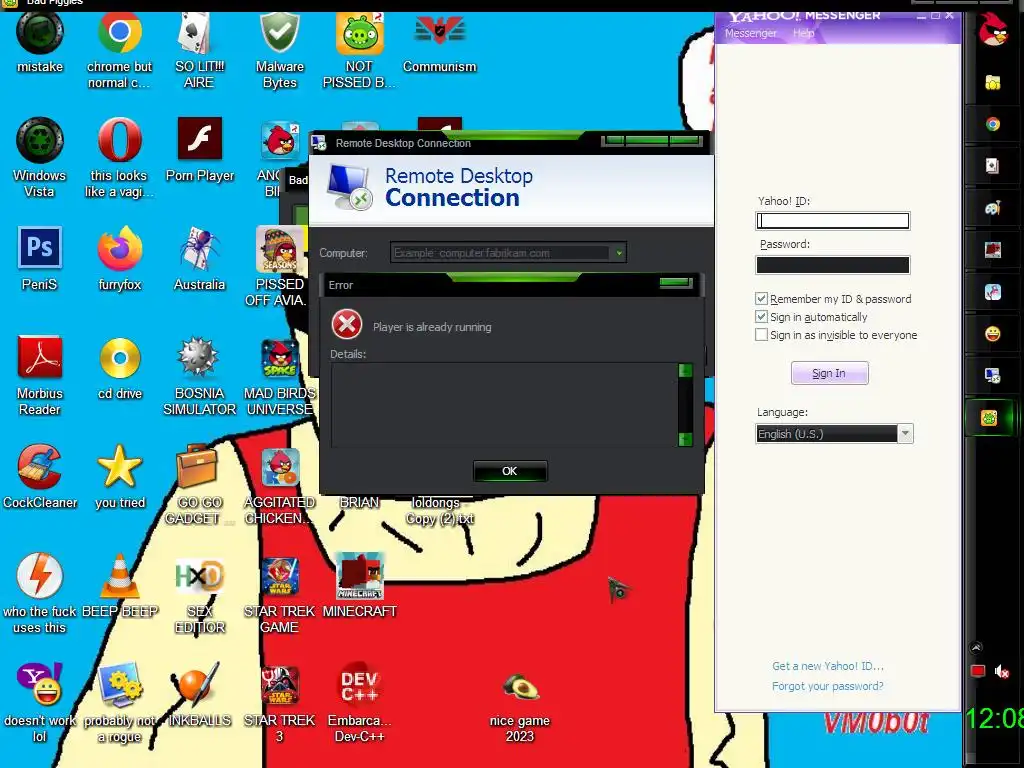Enable Sign in as invisible to everyone
This screenshot has height=768, width=1024.
point(761,334)
